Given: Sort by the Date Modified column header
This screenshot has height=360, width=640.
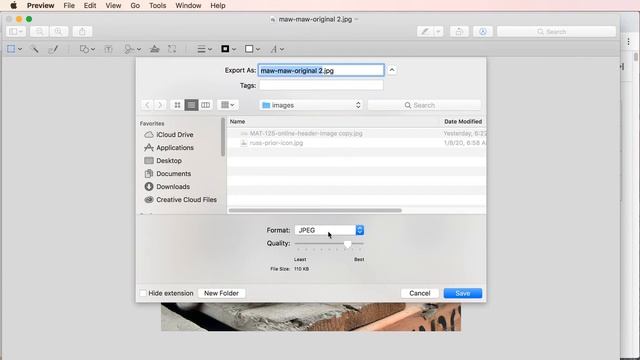Looking at the screenshot, I should pos(463,122).
